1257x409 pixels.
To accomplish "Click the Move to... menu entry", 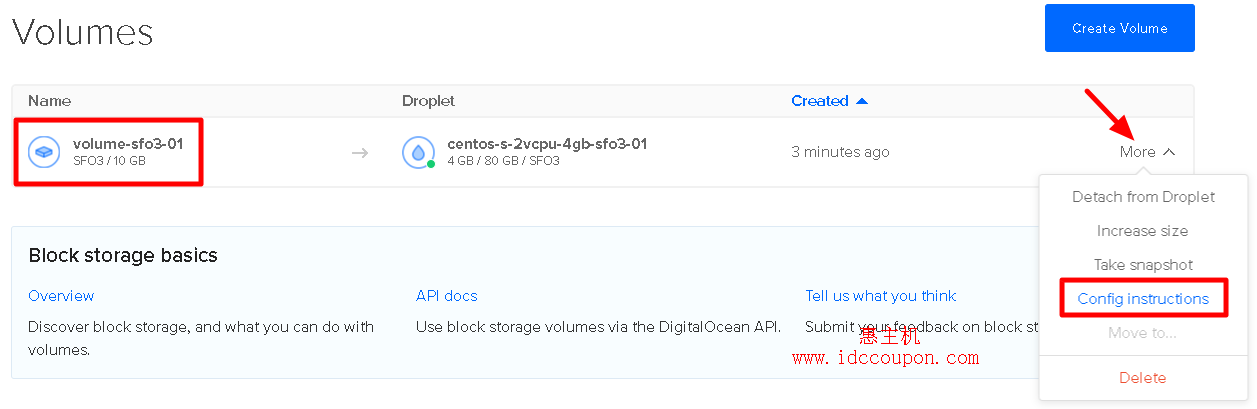I will pyautogui.click(x=1142, y=333).
